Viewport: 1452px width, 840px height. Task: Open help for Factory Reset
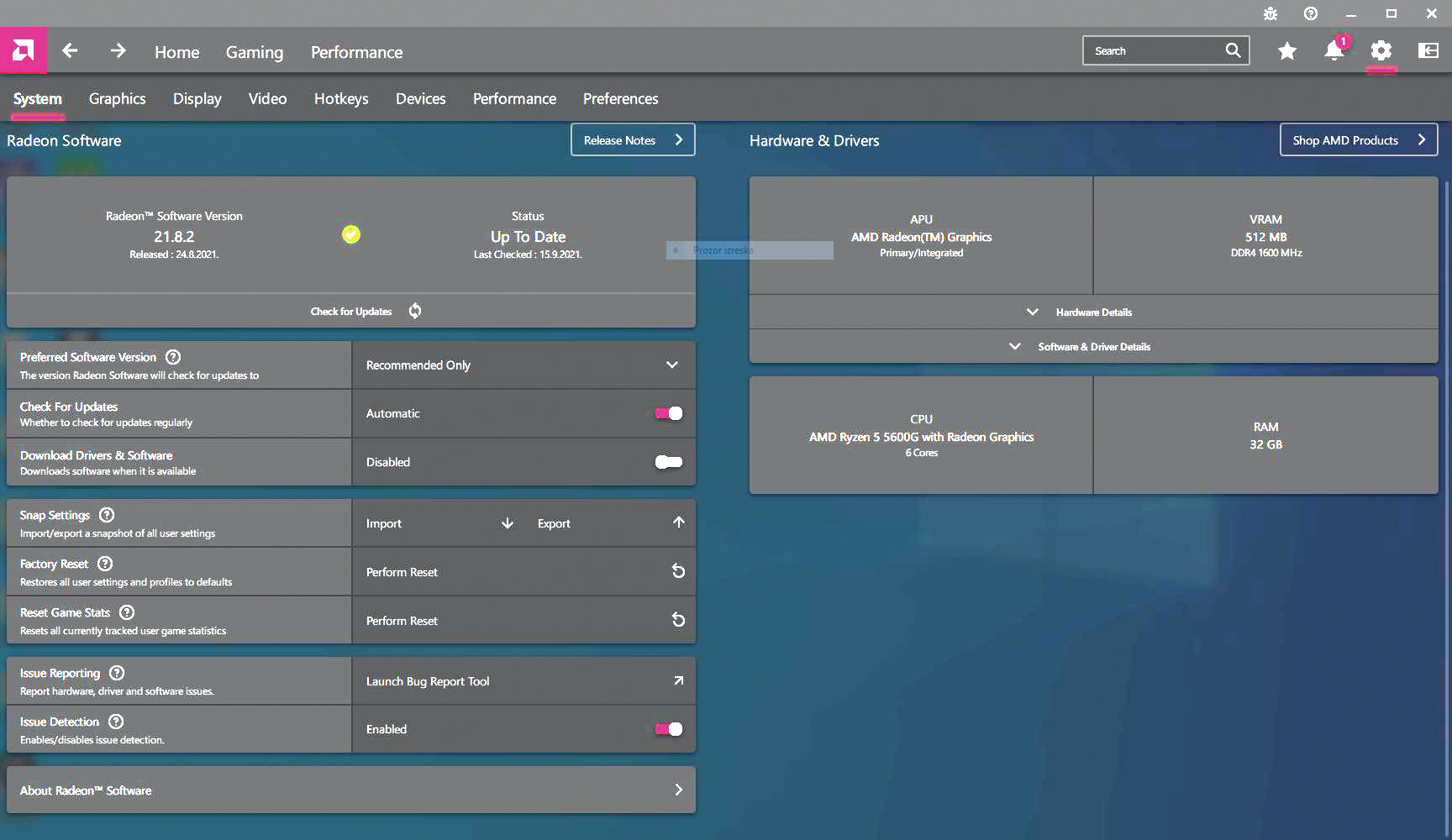[105, 564]
